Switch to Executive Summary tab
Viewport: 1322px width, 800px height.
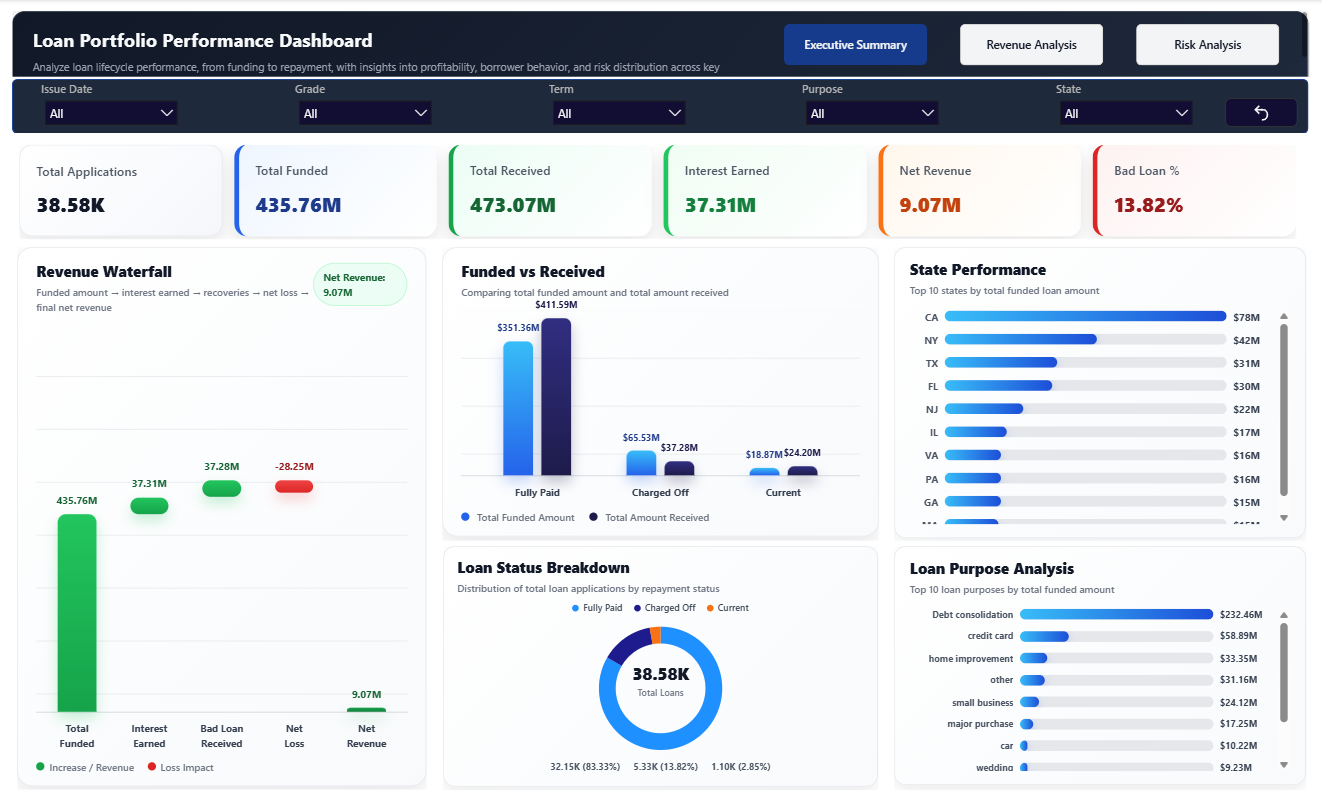(x=855, y=45)
